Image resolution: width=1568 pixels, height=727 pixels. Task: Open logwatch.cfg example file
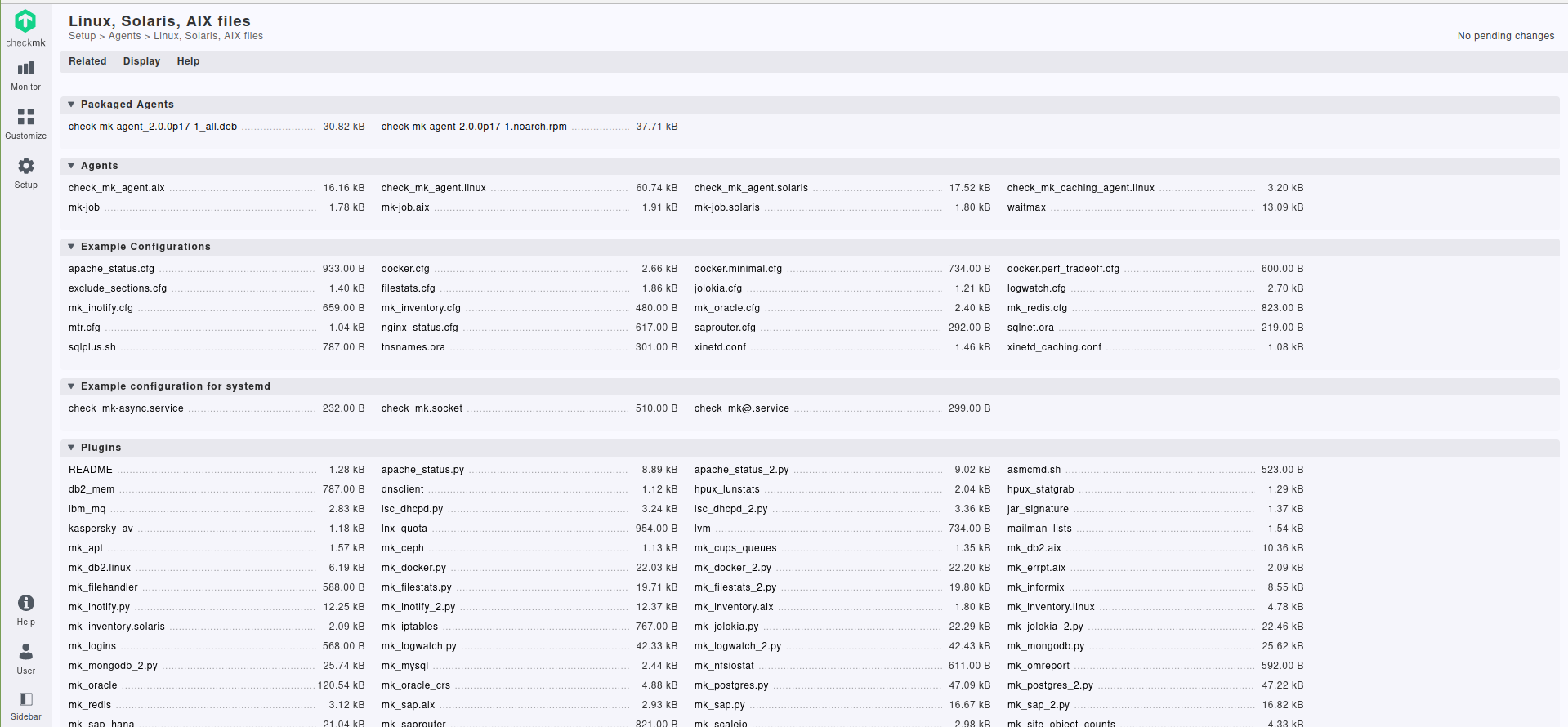[1036, 288]
